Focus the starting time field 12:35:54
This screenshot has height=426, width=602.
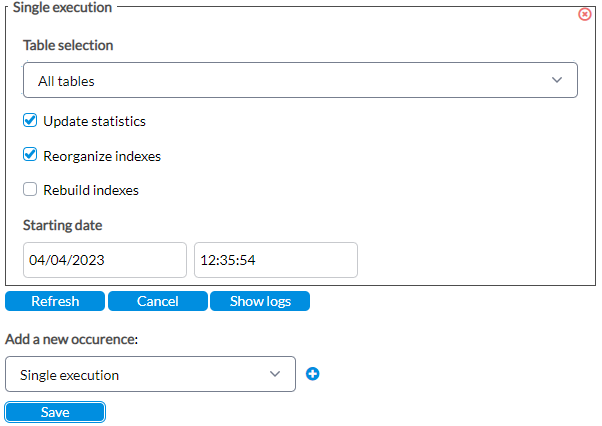[276, 260]
